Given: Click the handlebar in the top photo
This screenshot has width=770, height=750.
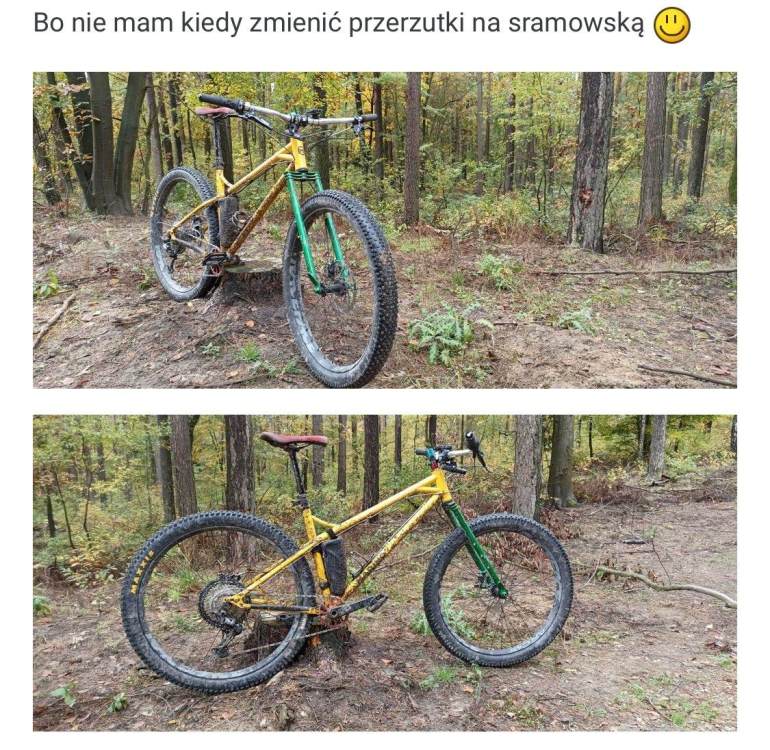Looking at the screenshot, I should tap(287, 113).
